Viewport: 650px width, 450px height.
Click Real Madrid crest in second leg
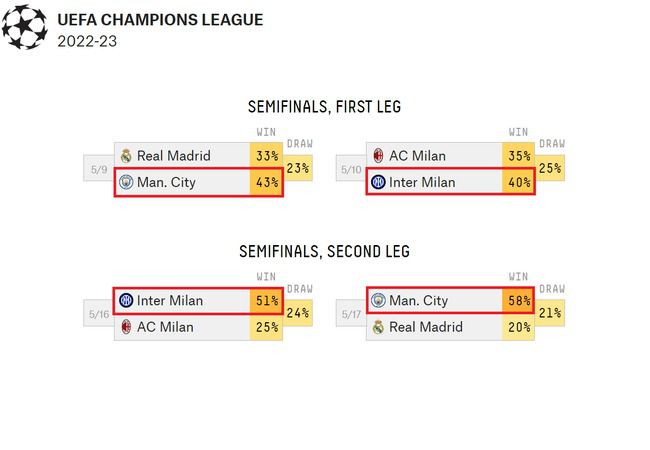pyautogui.click(x=378, y=327)
